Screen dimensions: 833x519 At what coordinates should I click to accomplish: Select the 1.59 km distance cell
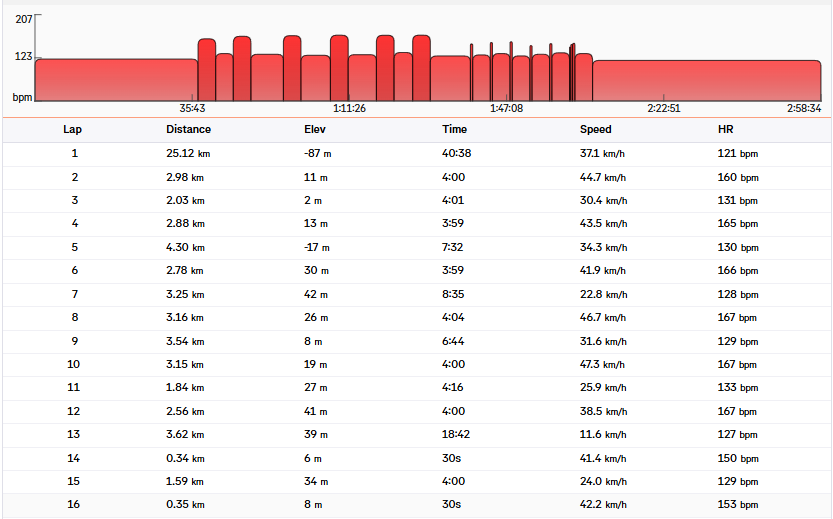[185, 482]
